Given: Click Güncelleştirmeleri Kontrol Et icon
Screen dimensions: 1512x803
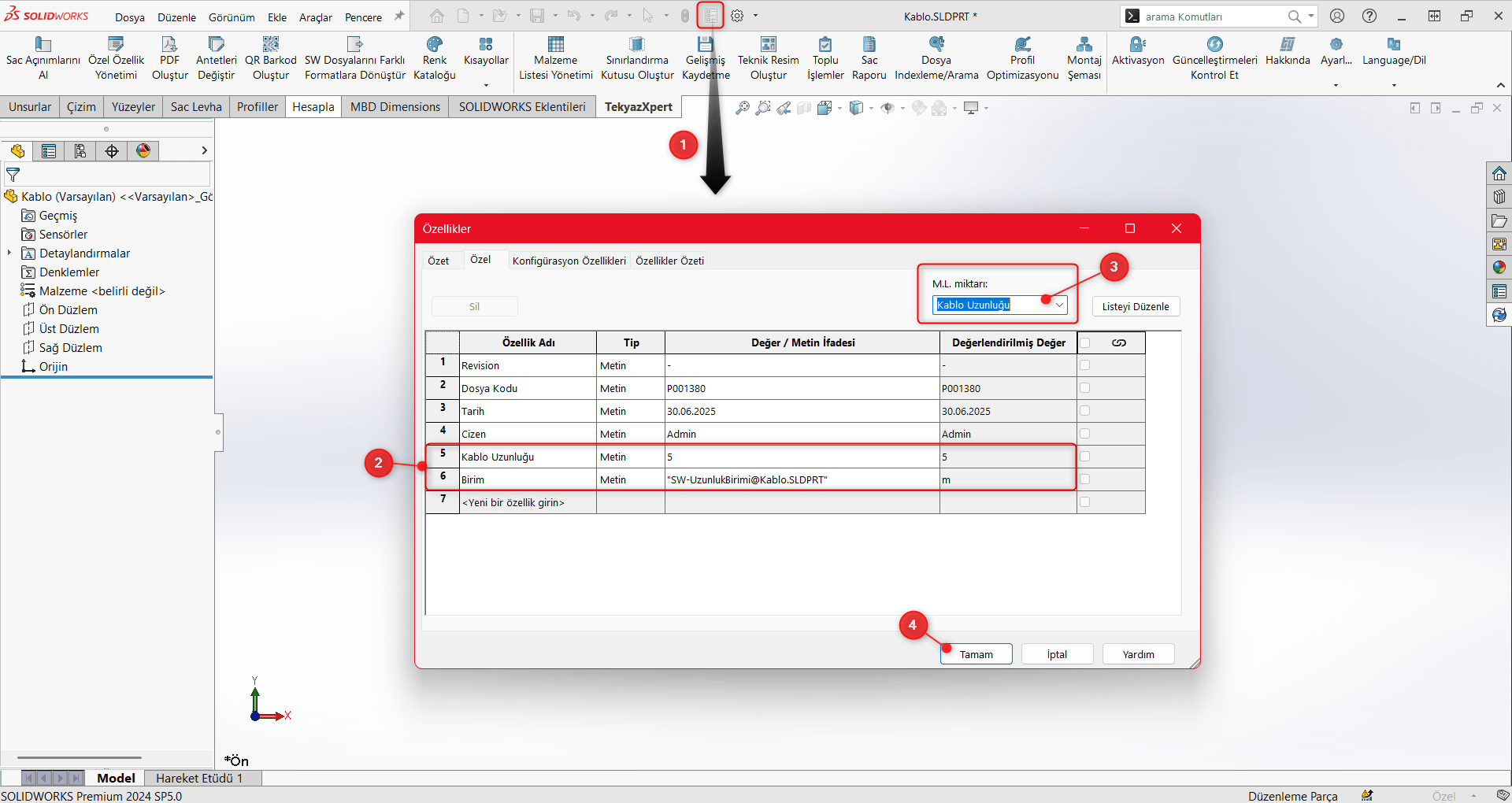Looking at the screenshot, I should [x=1215, y=58].
